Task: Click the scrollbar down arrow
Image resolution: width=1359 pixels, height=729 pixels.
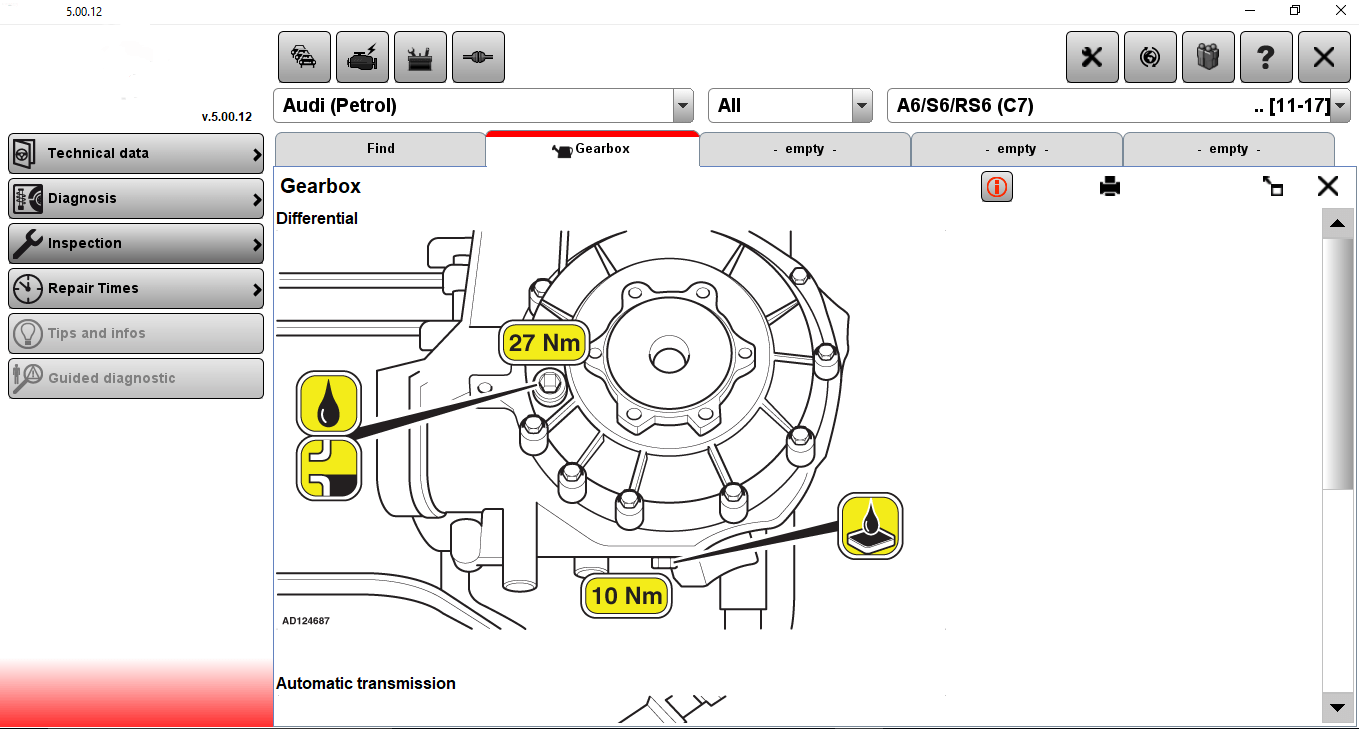Action: 1337,707
